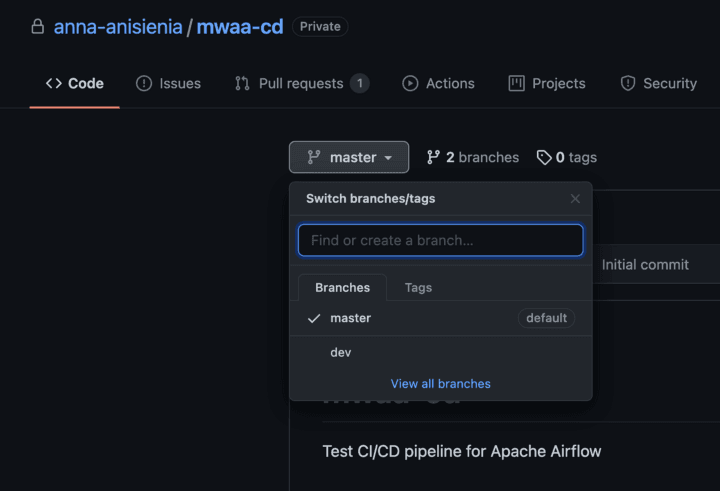The width and height of the screenshot is (720, 491).
Task: Close the Switch branches/tags popup
Action: tap(575, 198)
